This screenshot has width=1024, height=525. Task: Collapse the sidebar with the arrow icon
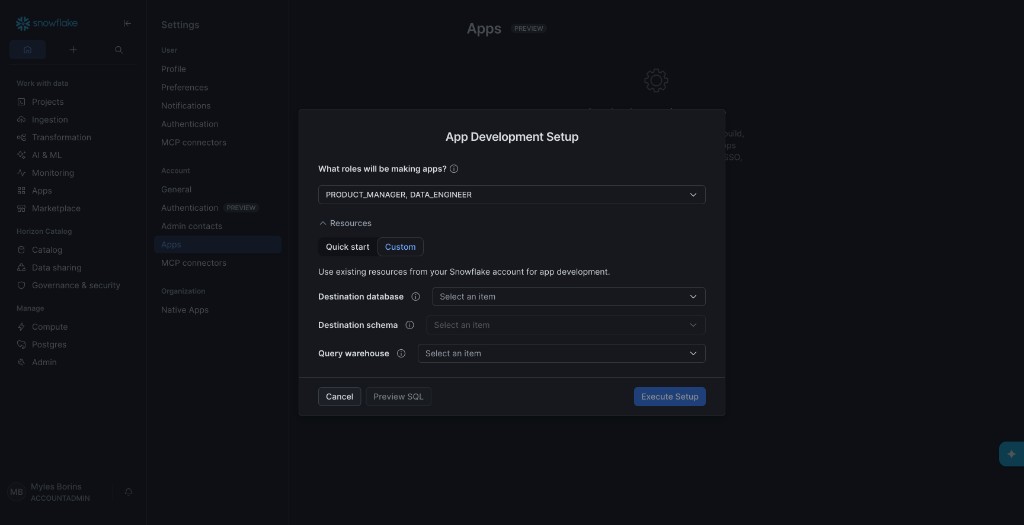(x=127, y=24)
